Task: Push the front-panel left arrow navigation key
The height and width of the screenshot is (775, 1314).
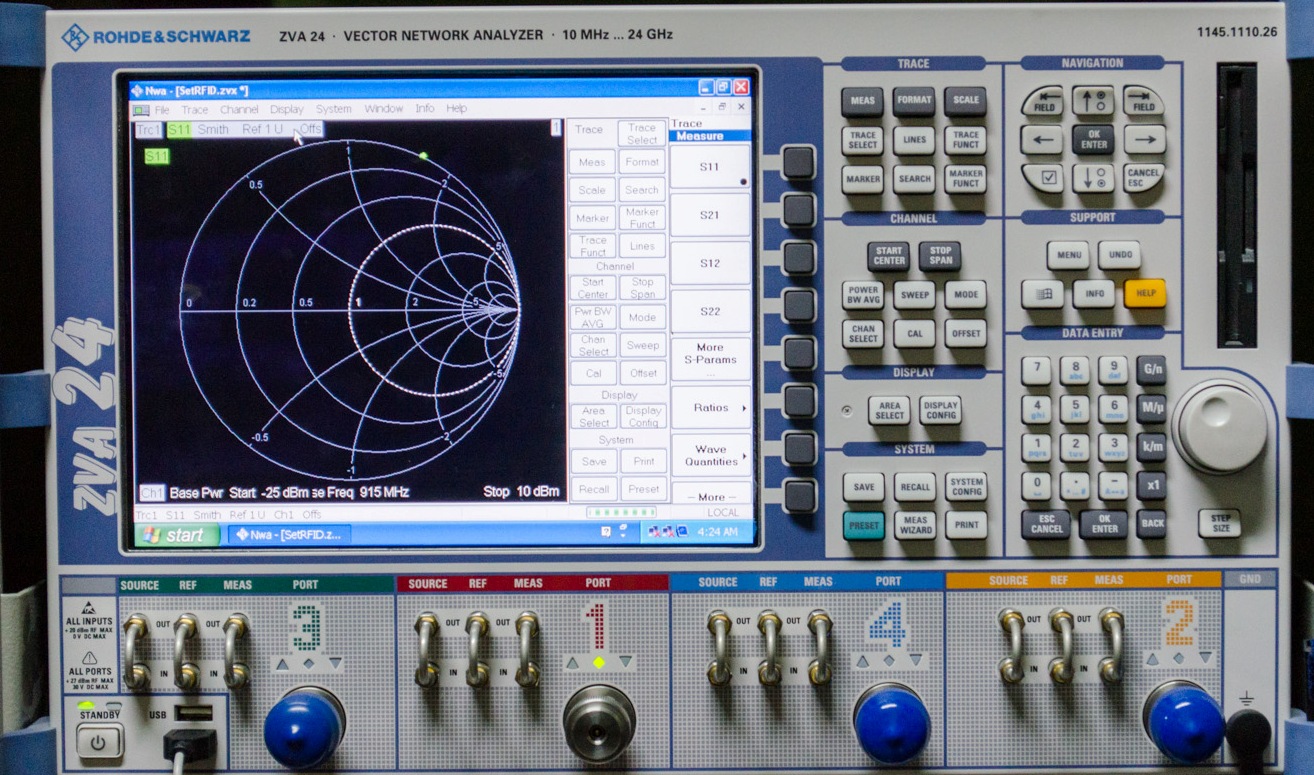Action: [1042, 140]
